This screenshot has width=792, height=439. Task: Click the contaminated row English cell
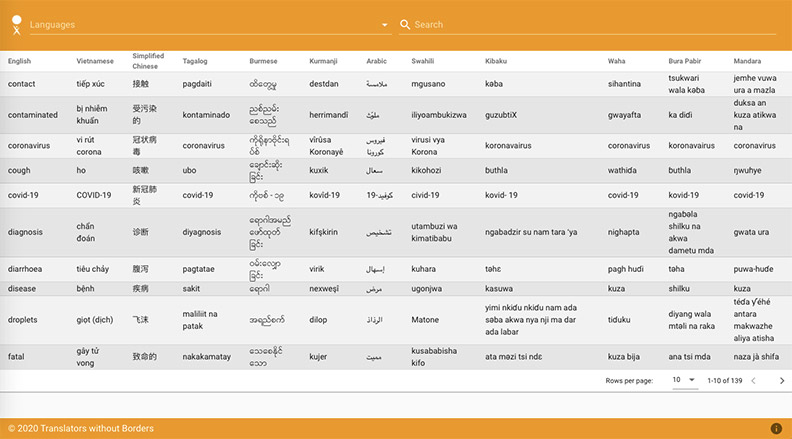click(x=33, y=115)
